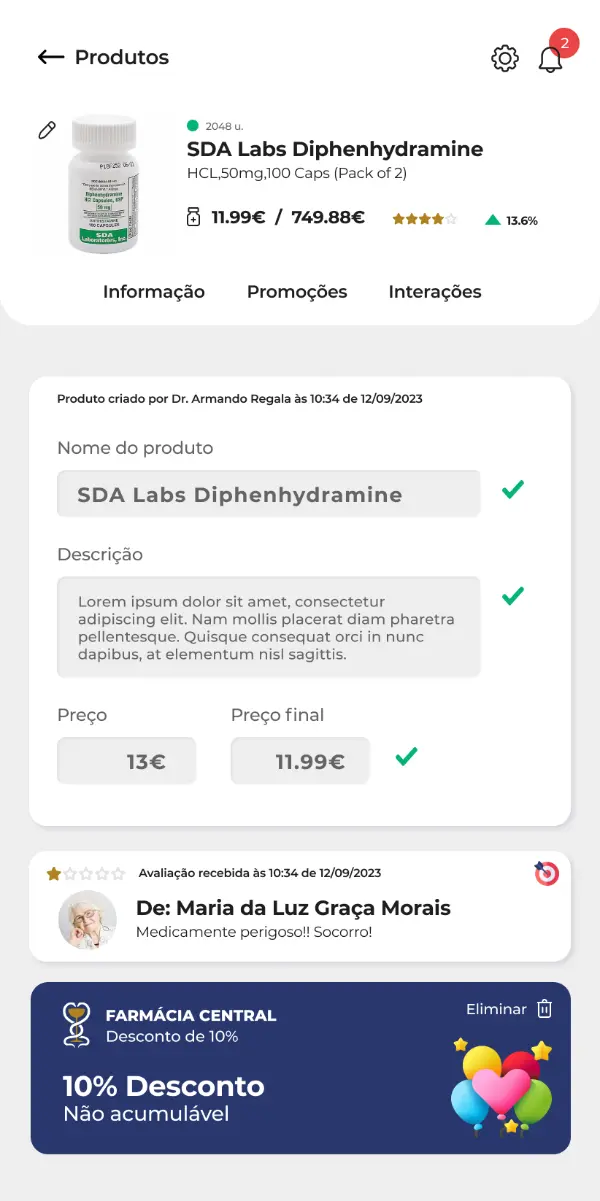The width and height of the screenshot is (600, 1201).
Task: Click the Descrição text area
Action: [x=268, y=627]
